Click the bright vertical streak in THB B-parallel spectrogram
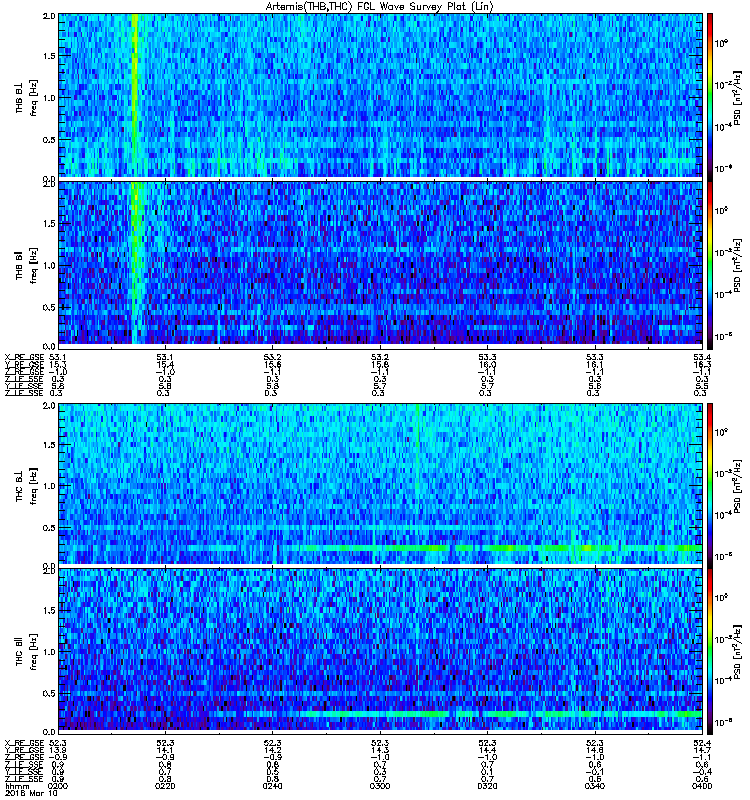This screenshot has height=800, width=750. (x=136, y=263)
